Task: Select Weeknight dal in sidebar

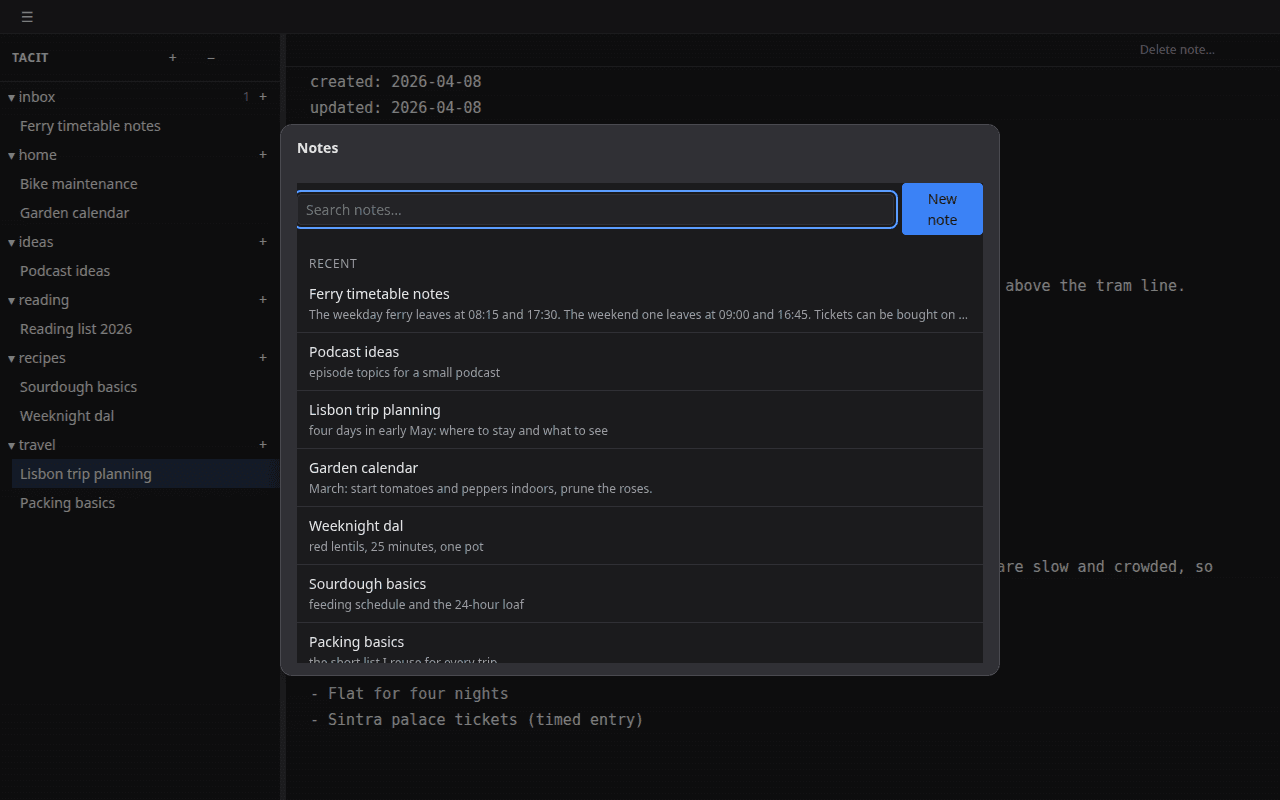Action: coord(145,416)
